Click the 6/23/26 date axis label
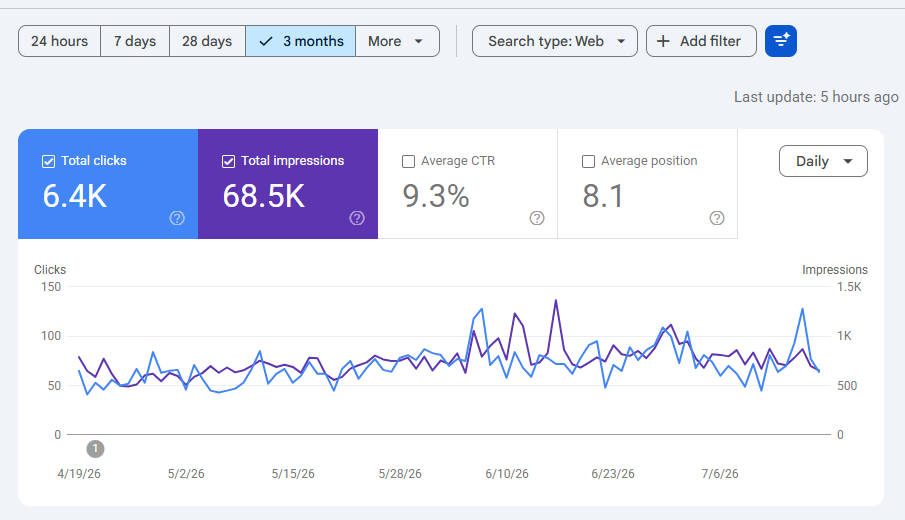 613,474
